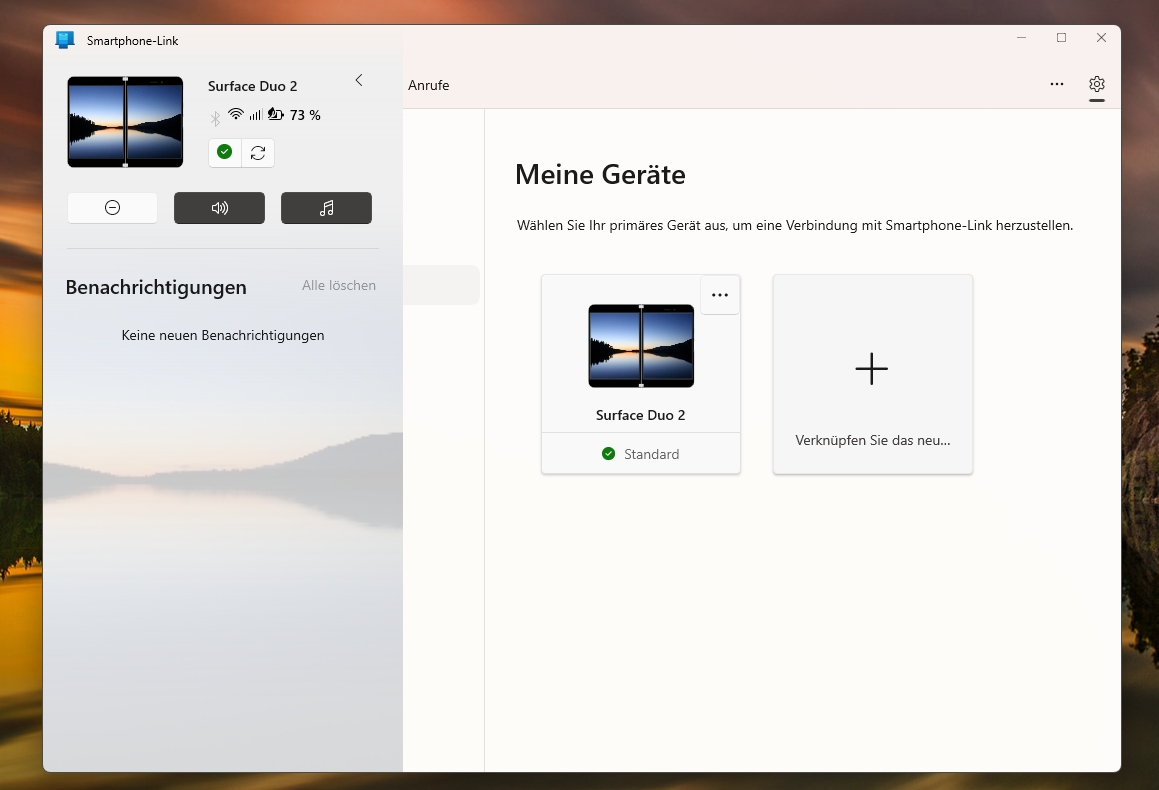Viewport: 1159px width, 790px height.
Task: Maximize the Smartphone-Link window
Action: coord(1061,38)
